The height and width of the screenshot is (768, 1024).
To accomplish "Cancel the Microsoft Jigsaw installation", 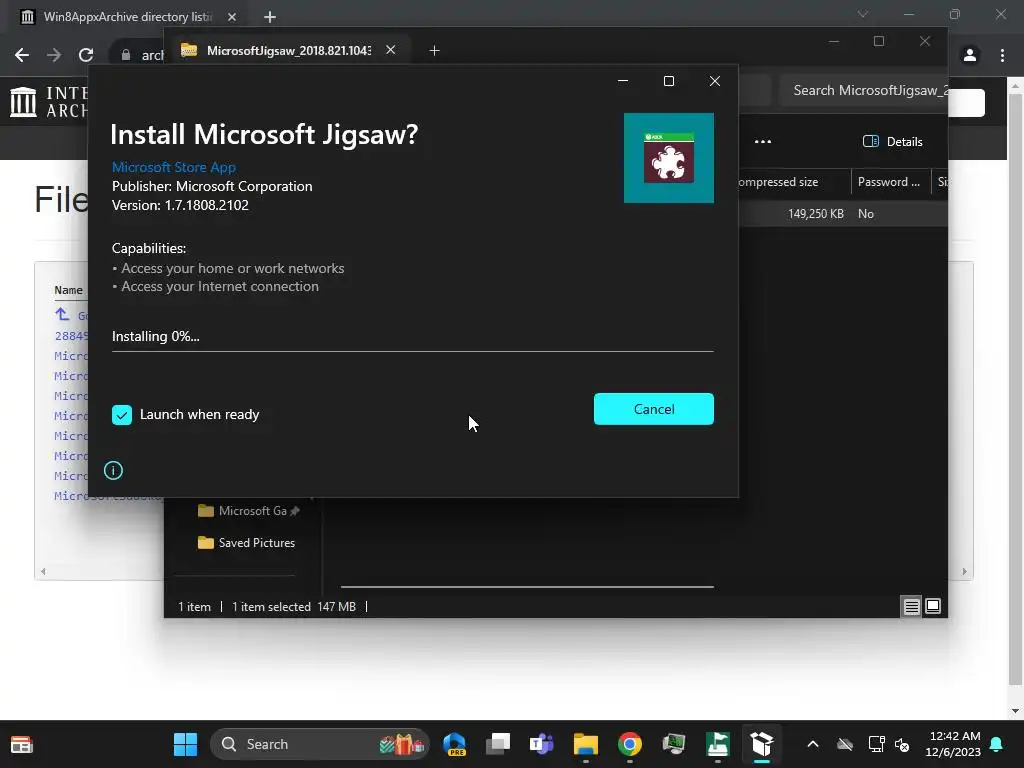I will point(653,409).
